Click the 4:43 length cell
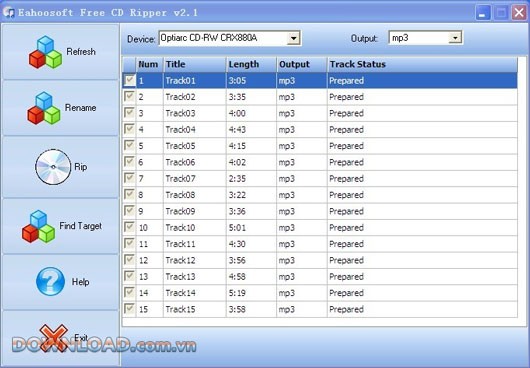Image resolution: width=530 pixels, height=368 pixels. (x=251, y=129)
